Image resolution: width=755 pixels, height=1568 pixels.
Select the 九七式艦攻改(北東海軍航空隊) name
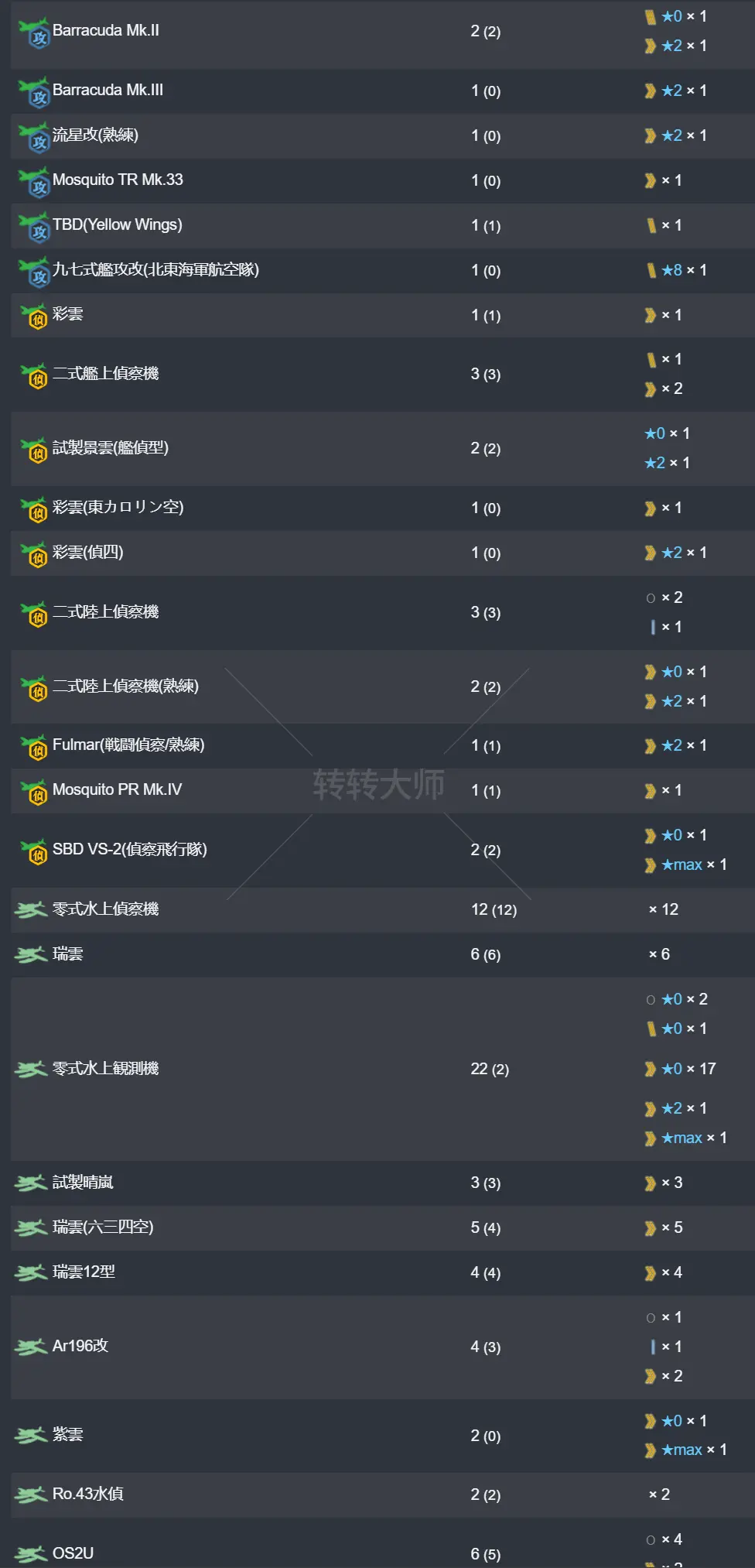tap(155, 270)
